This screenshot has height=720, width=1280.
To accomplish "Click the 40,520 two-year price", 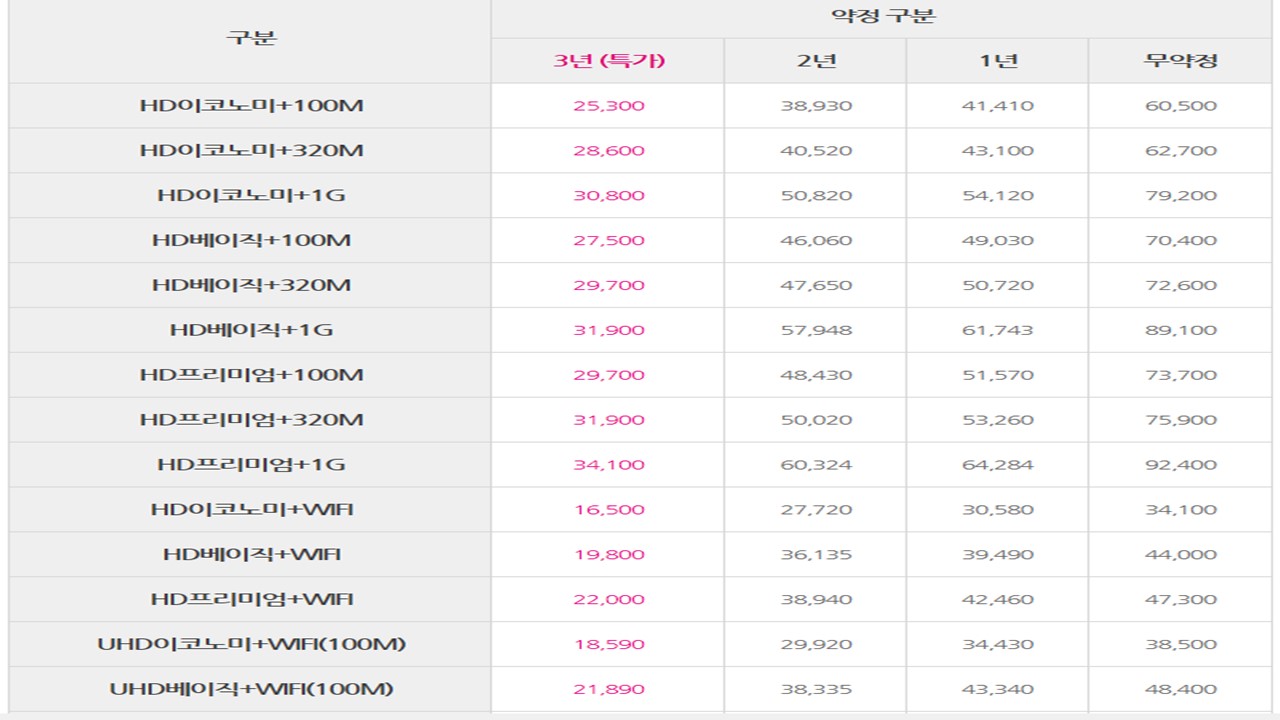I will [816, 150].
